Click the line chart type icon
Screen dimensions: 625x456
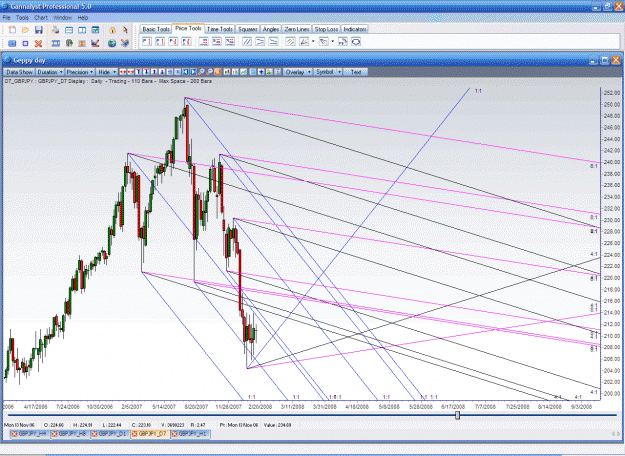click(x=243, y=72)
